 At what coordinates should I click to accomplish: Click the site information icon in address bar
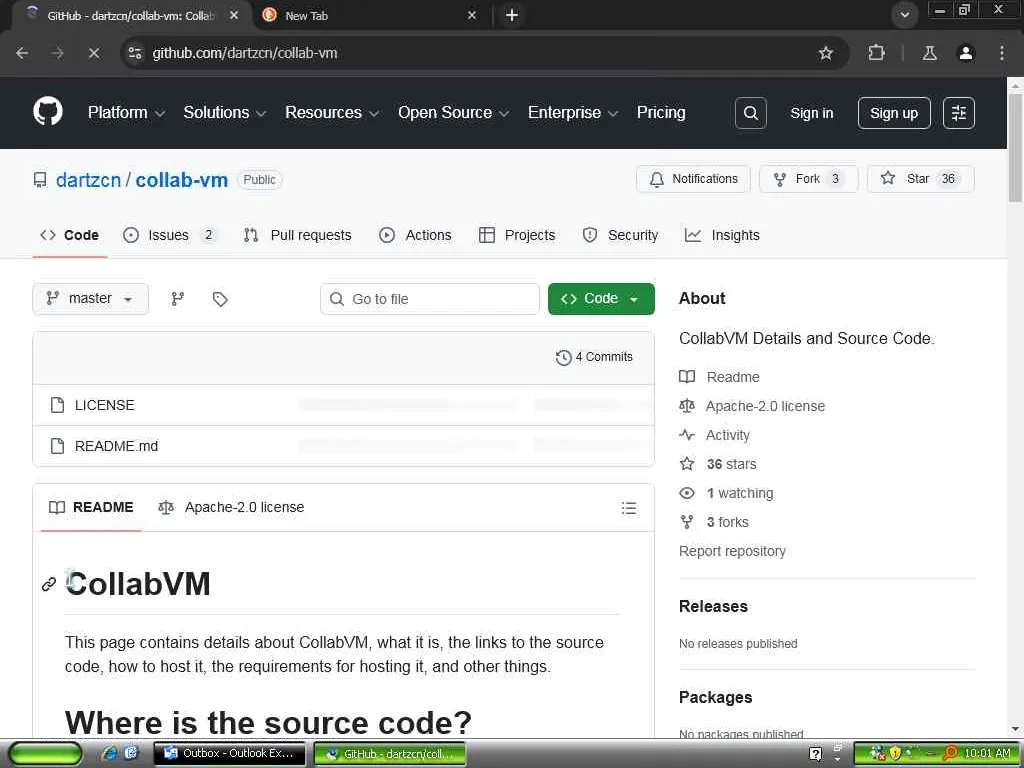[135, 53]
